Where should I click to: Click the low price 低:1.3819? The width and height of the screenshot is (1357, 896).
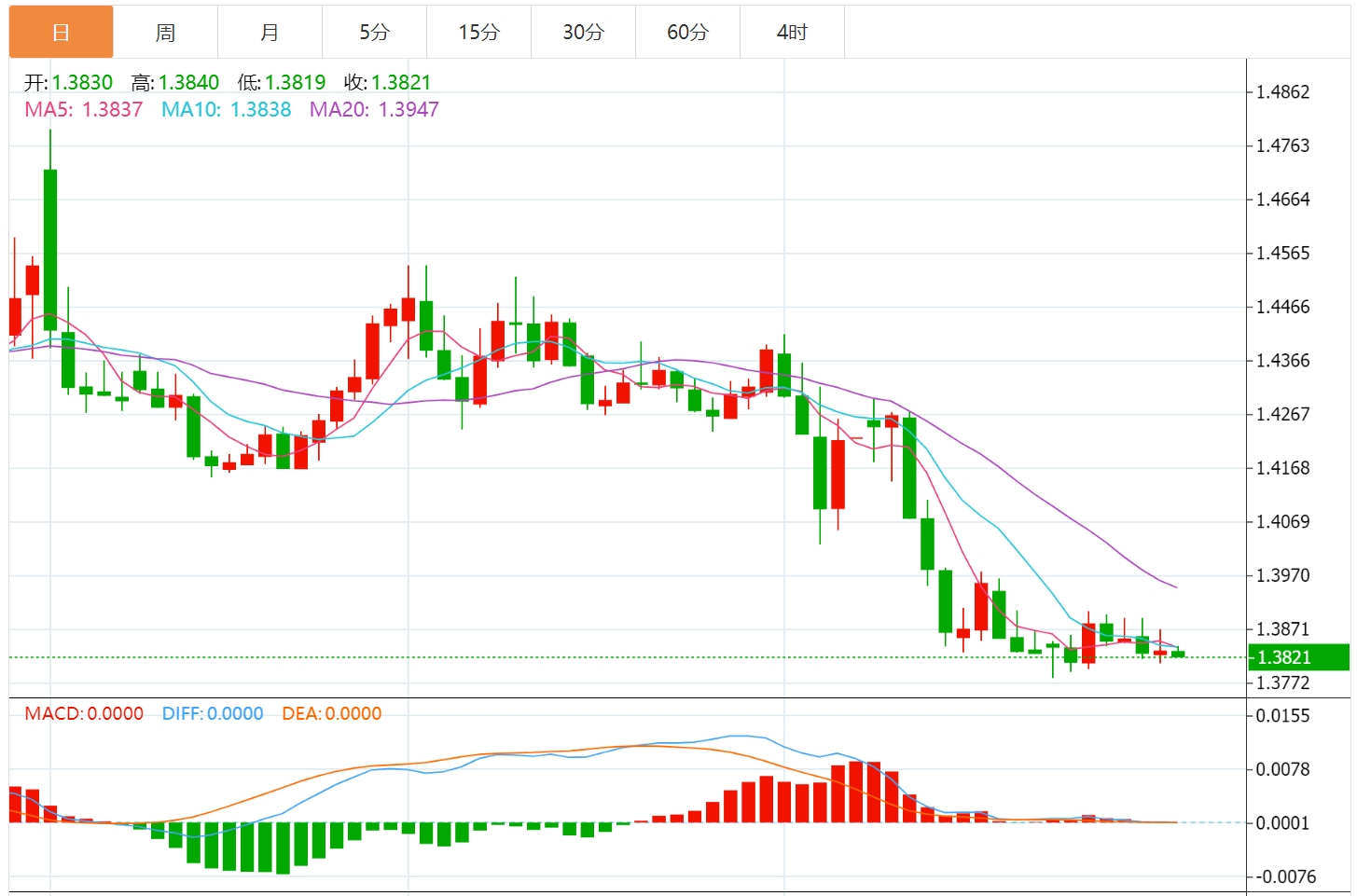(282, 82)
